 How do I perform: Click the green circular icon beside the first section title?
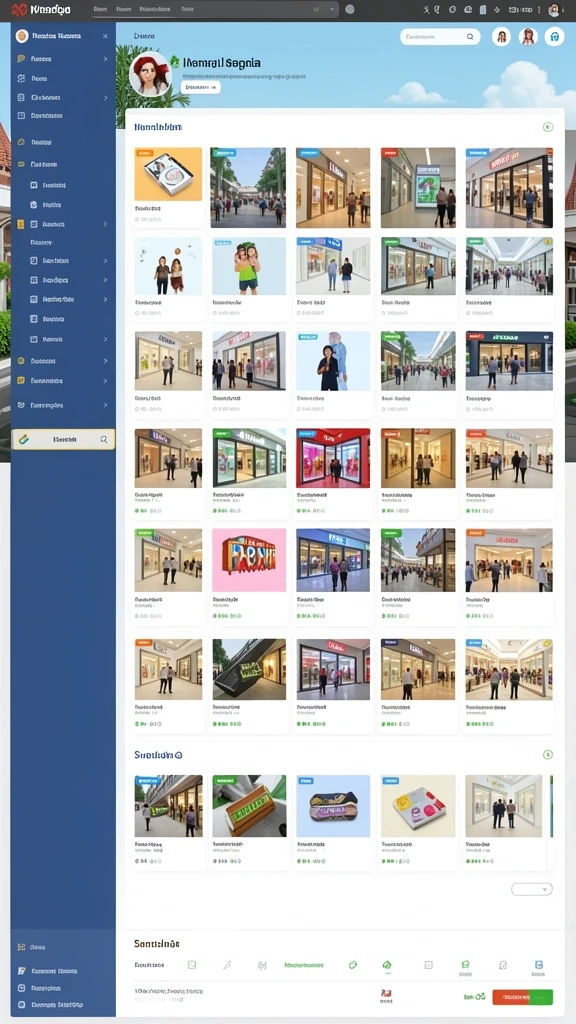(x=548, y=127)
